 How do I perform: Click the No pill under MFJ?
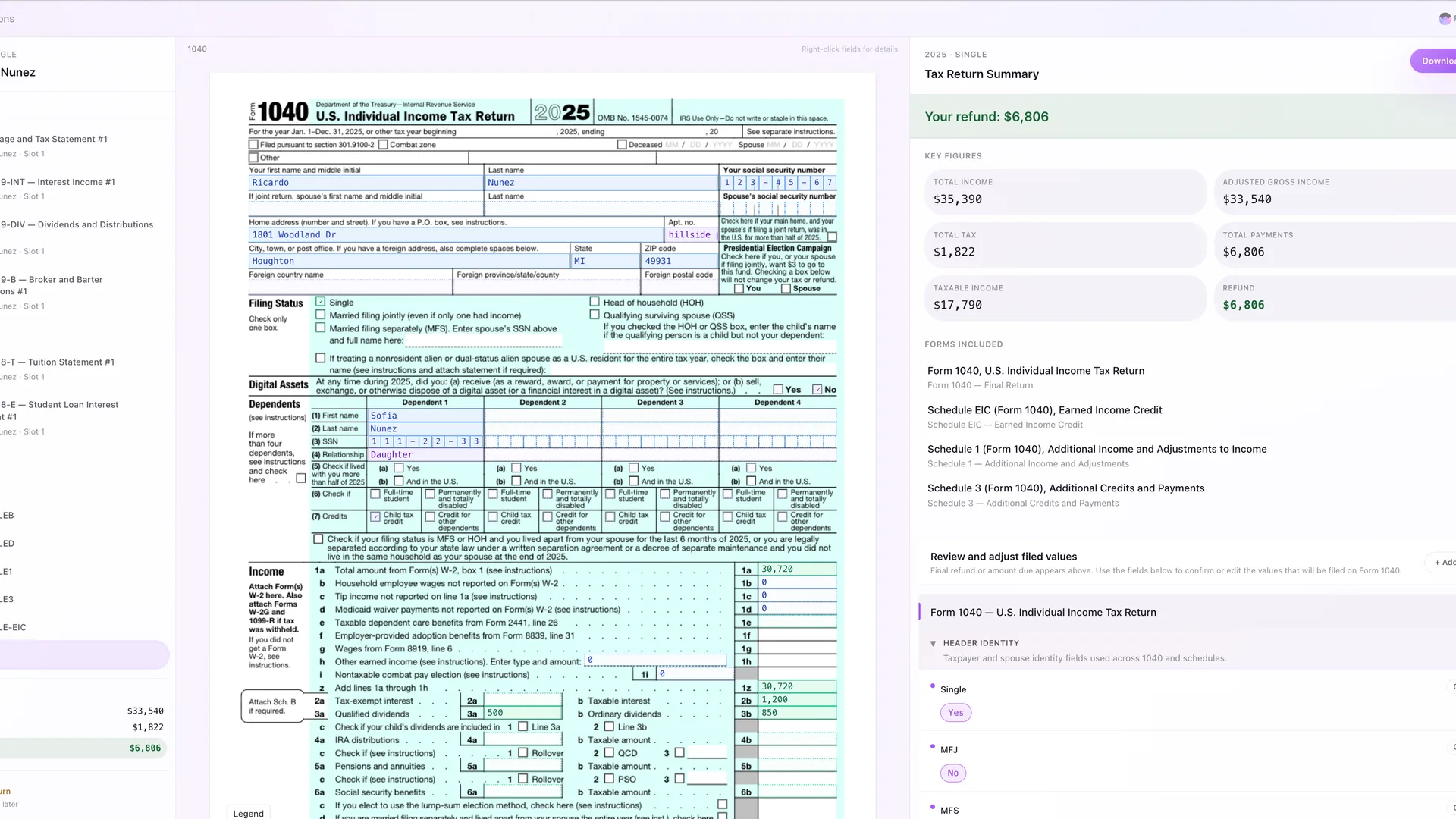click(953, 773)
